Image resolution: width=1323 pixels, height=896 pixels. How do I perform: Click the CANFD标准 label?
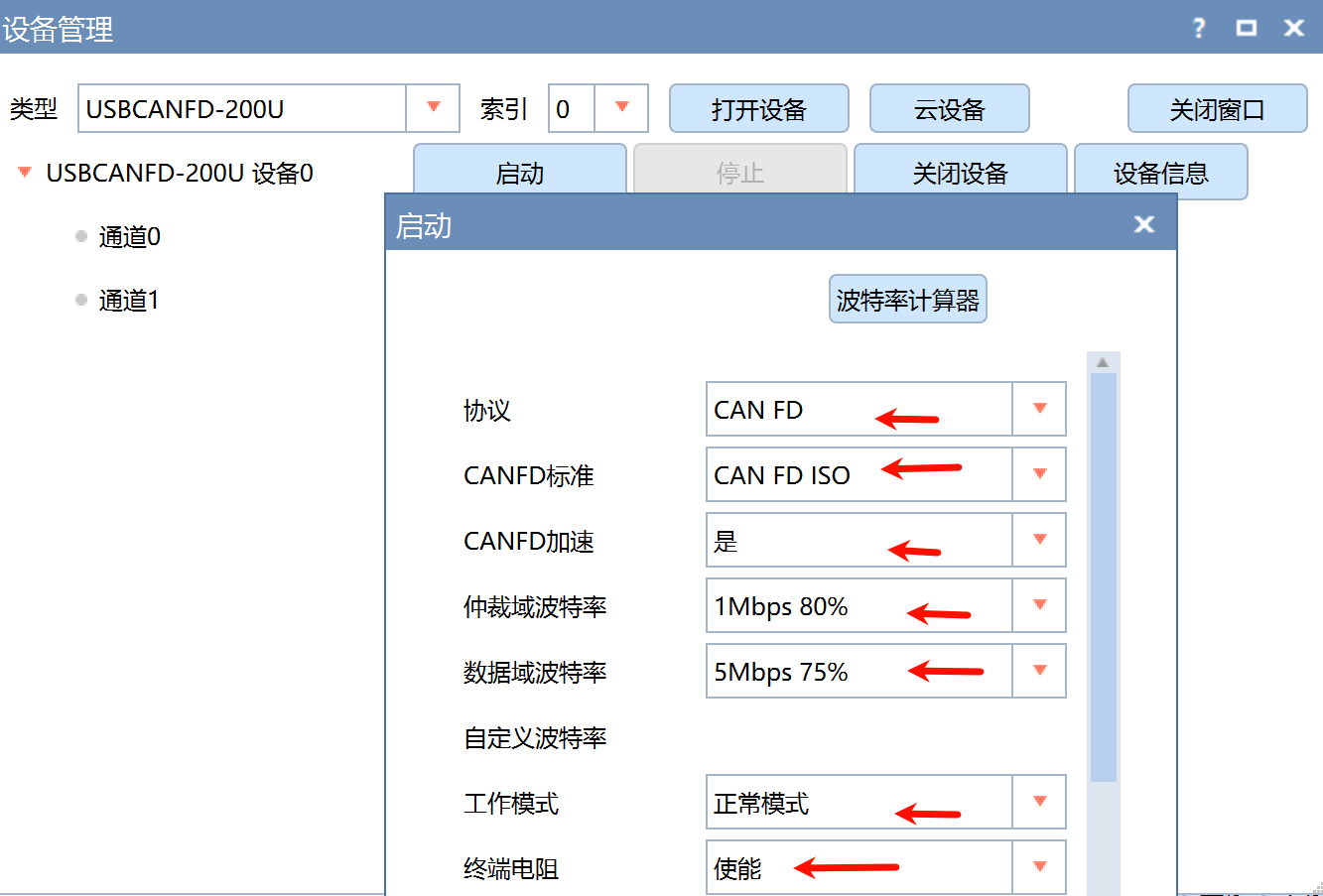[529, 475]
